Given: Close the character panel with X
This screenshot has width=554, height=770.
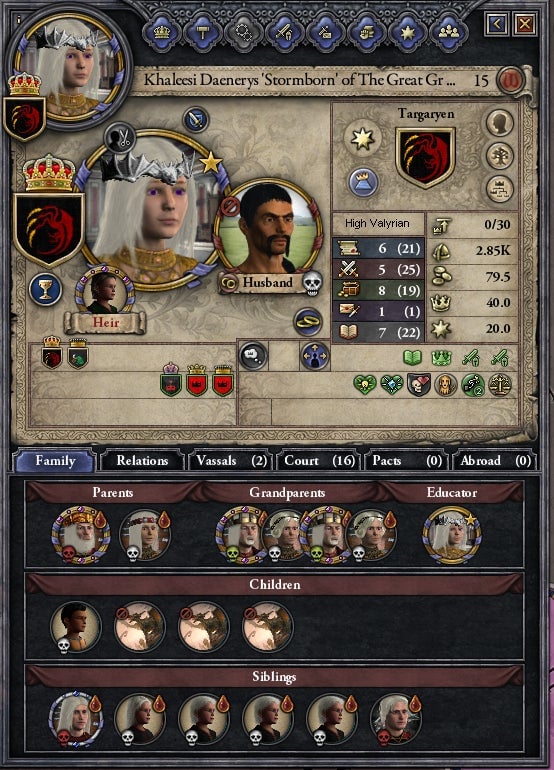Looking at the screenshot, I should 524,24.
